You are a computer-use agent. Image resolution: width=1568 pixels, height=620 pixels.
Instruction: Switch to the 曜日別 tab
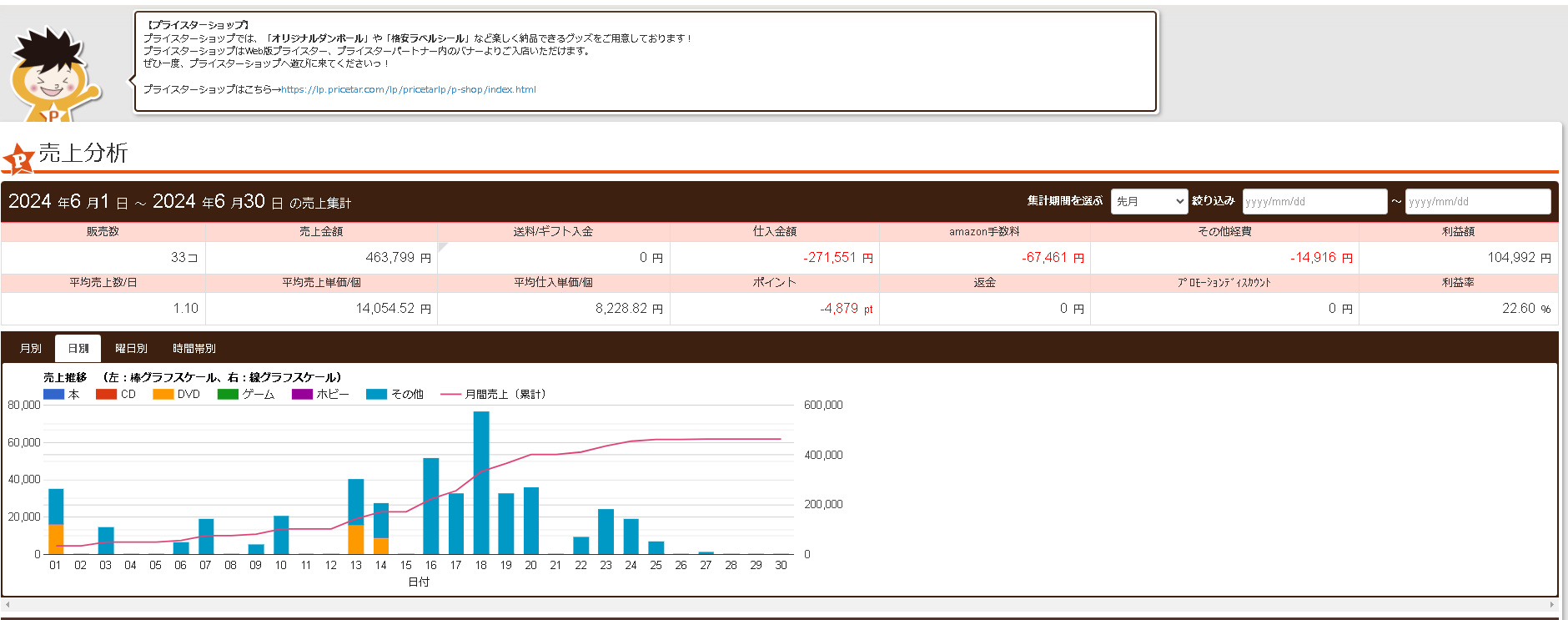[131, 348]
